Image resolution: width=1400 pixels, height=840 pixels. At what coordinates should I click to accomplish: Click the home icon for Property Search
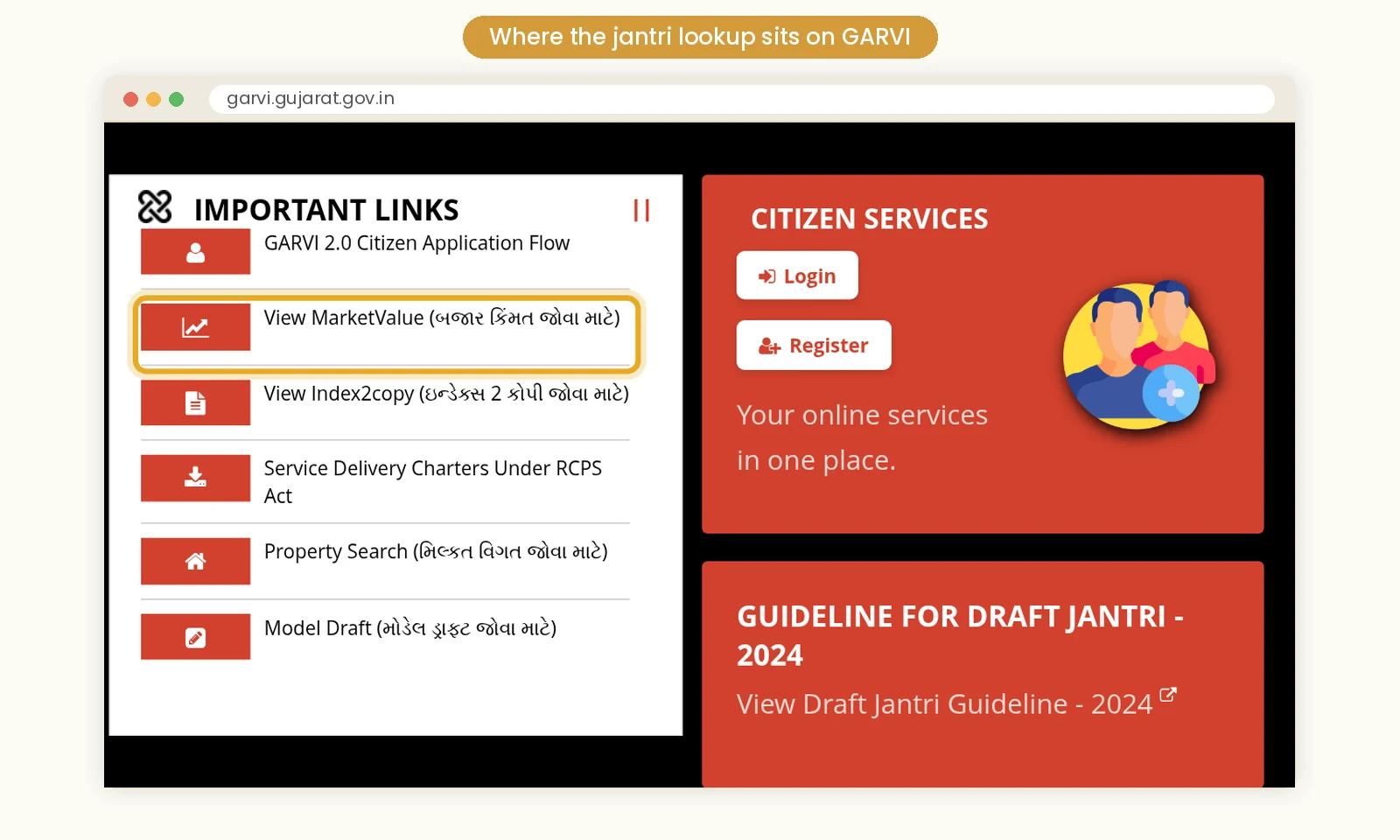tap(195, 561)
